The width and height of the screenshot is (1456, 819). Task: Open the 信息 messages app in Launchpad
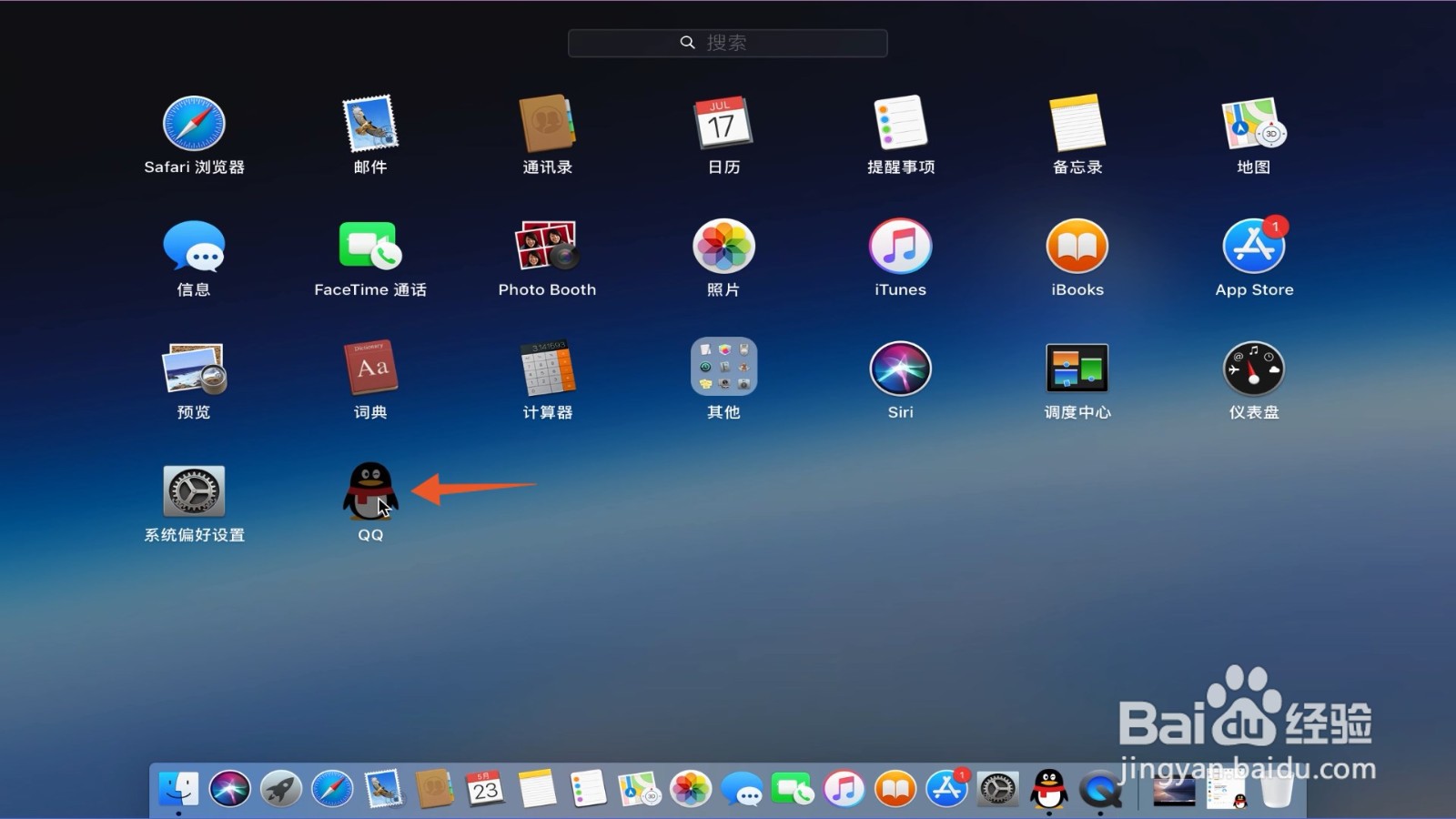point(194,246)
